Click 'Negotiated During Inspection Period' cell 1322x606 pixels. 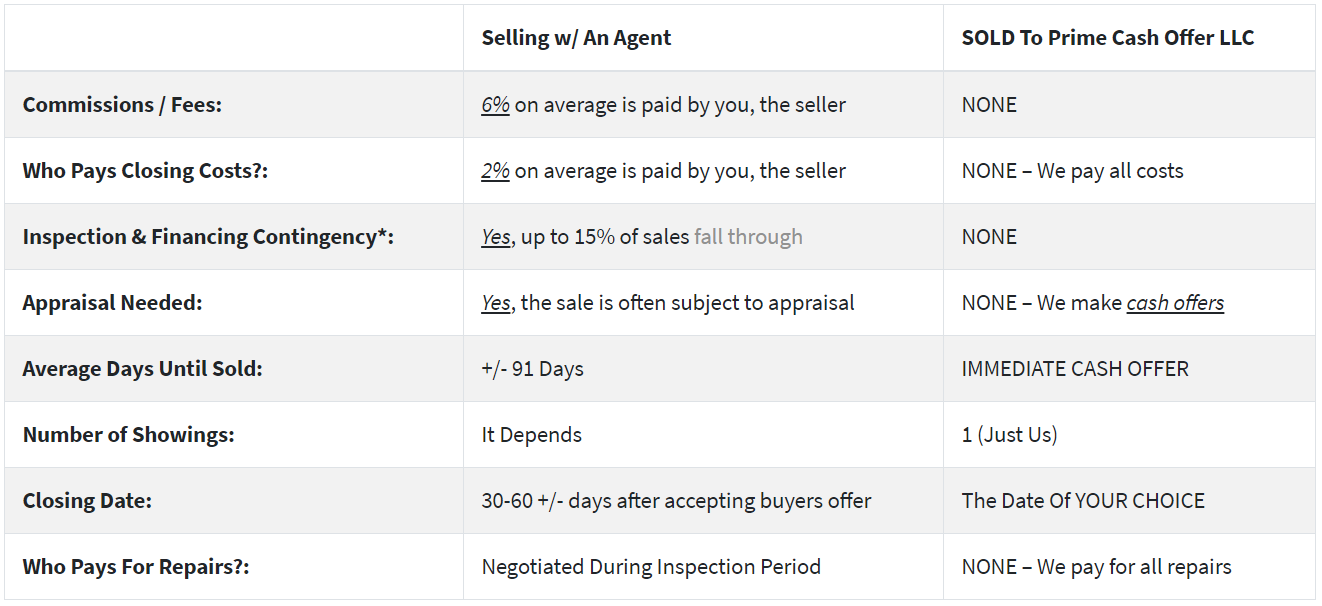point(651,567)
